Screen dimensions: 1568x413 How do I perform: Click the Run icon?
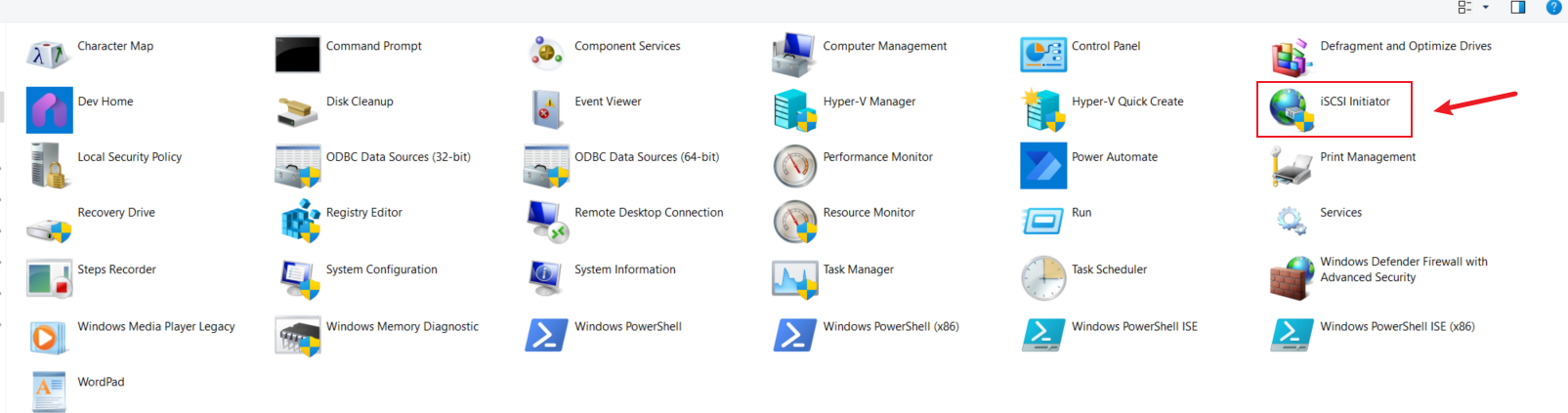pyautogui.click(x=1043, y=221)
